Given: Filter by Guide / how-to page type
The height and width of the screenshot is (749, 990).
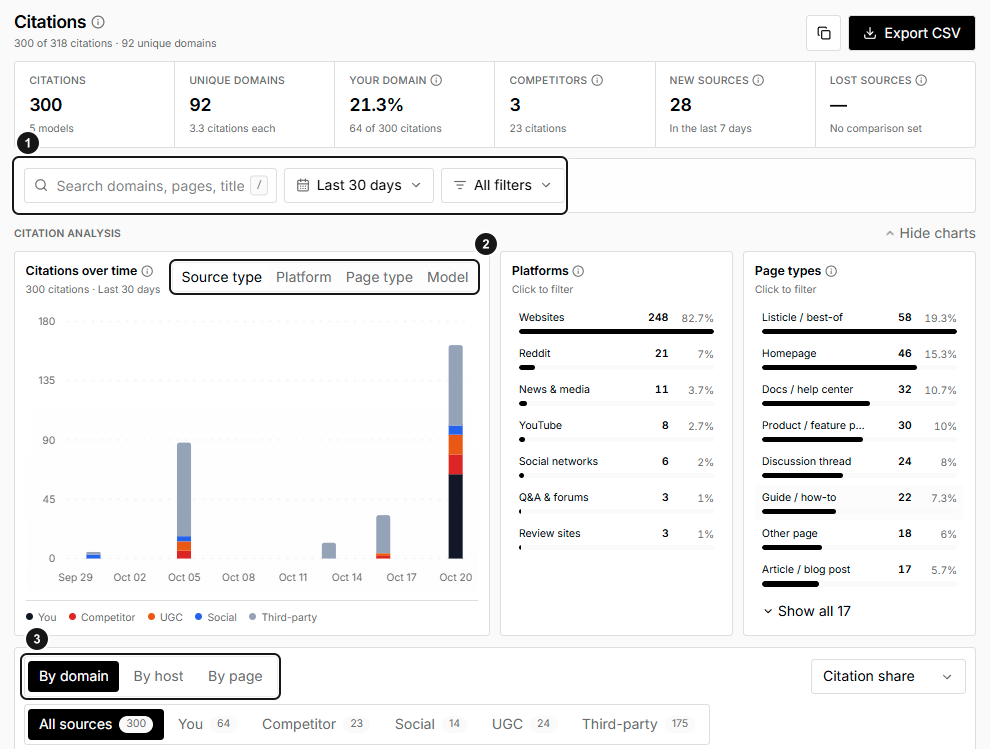Looking at the screenshot, I should 859,502.
